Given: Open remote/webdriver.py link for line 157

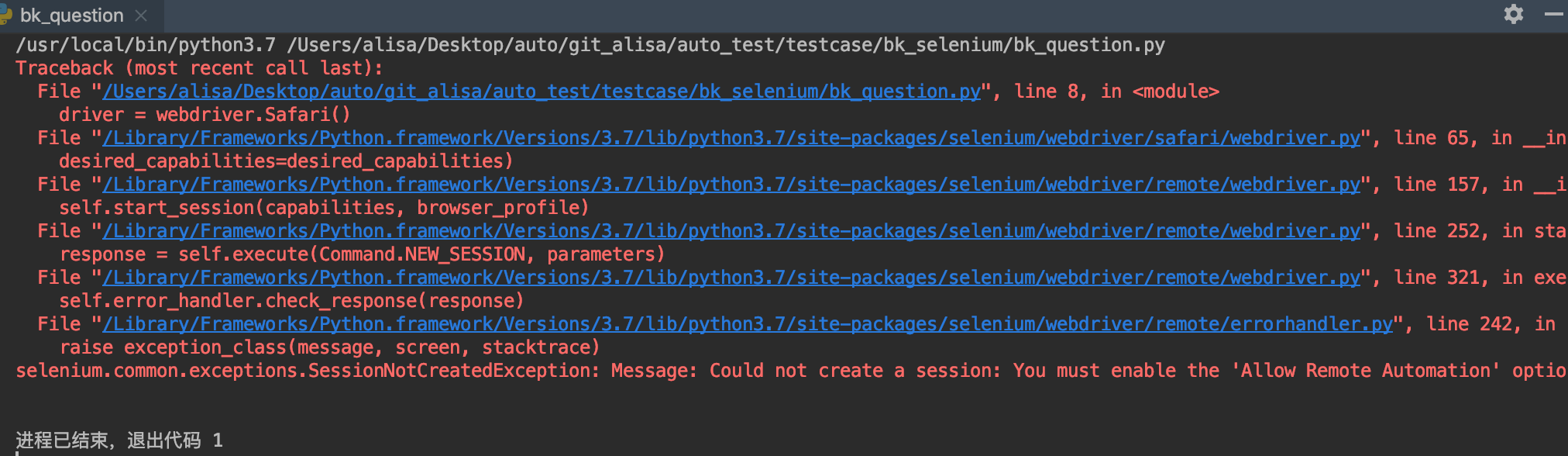Looking at the screenshot, I should point(731,185).
